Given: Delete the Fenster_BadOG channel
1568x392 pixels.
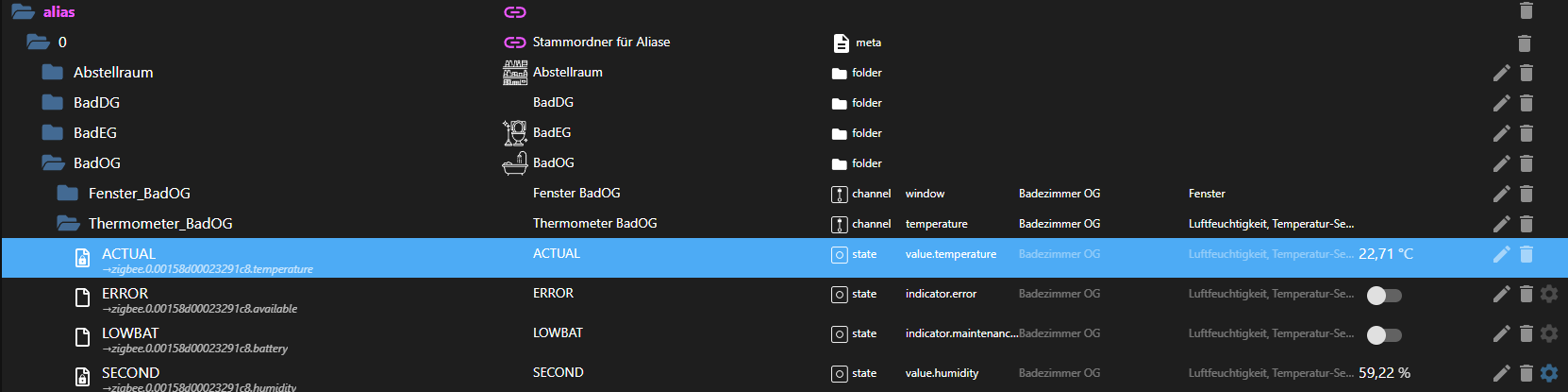Looking at the screenshot, I should [x=1526, y=194].
